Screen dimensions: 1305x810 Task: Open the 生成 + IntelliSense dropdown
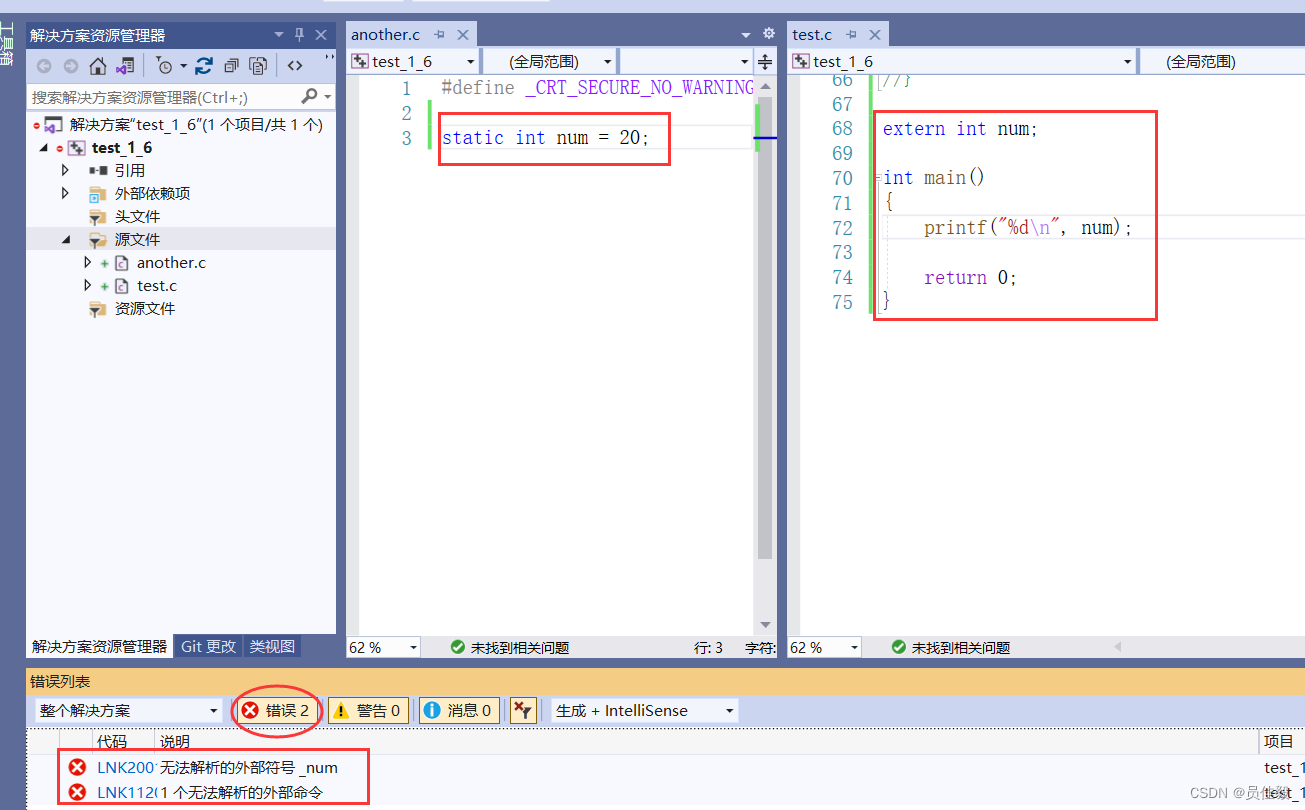645,711
